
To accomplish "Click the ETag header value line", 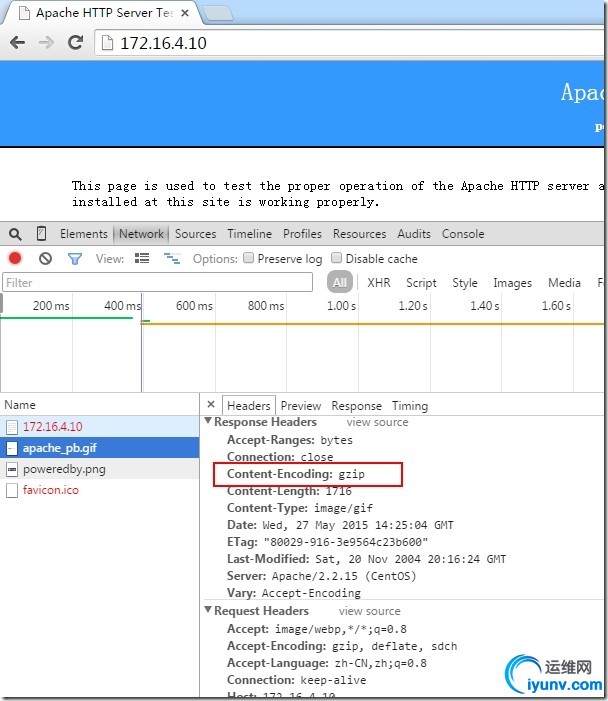I will click(328, 542).
